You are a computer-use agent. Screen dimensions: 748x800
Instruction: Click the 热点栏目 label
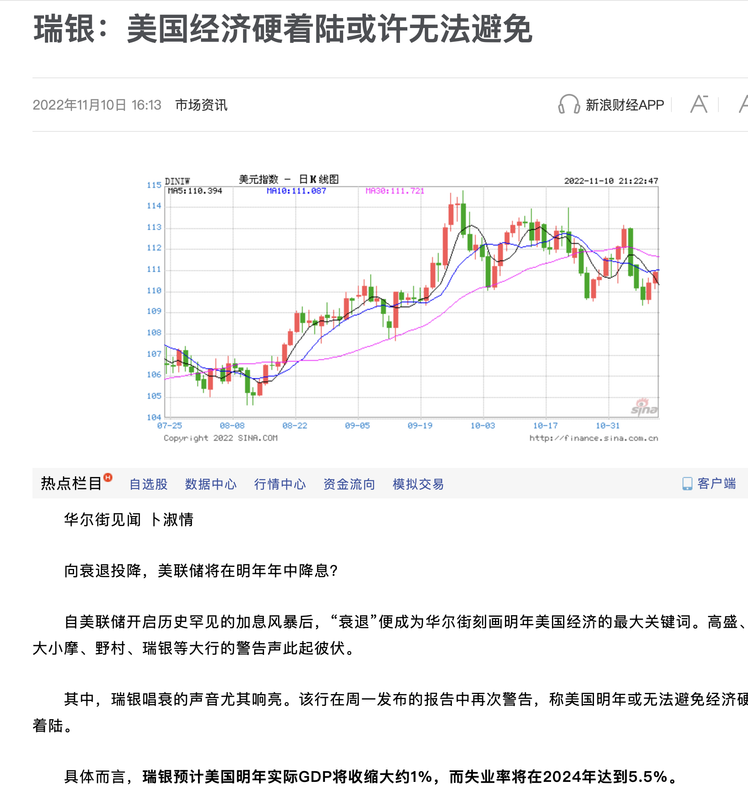(x=71, y=483)
